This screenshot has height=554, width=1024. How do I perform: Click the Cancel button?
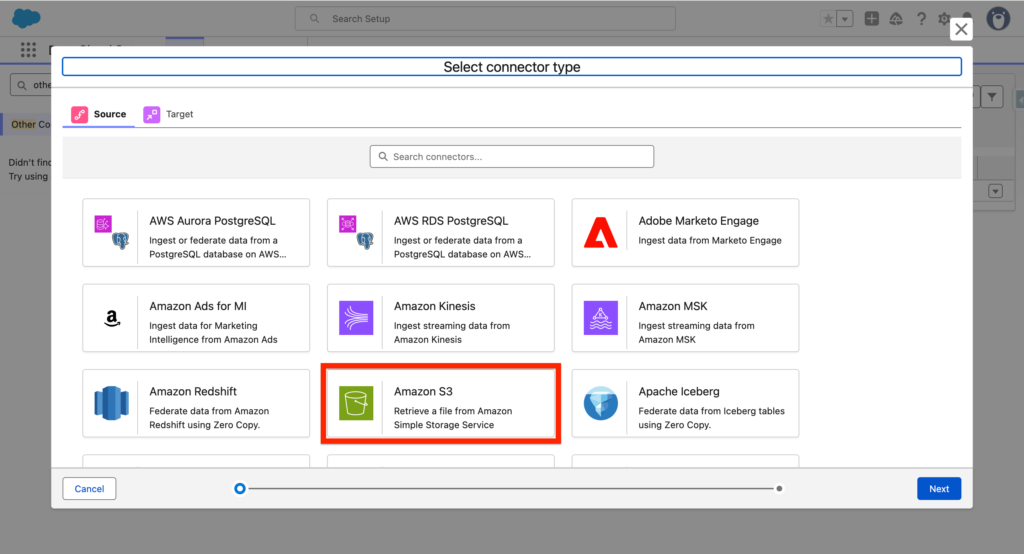point(89,489)
